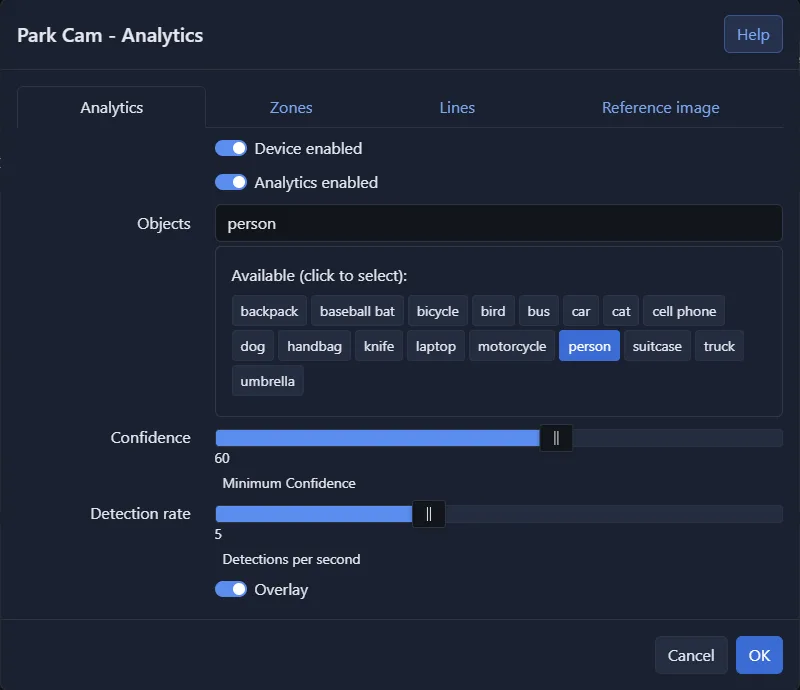800x690 pixels.
Task: Add bus to detected objects
Action: pos(538,311)
